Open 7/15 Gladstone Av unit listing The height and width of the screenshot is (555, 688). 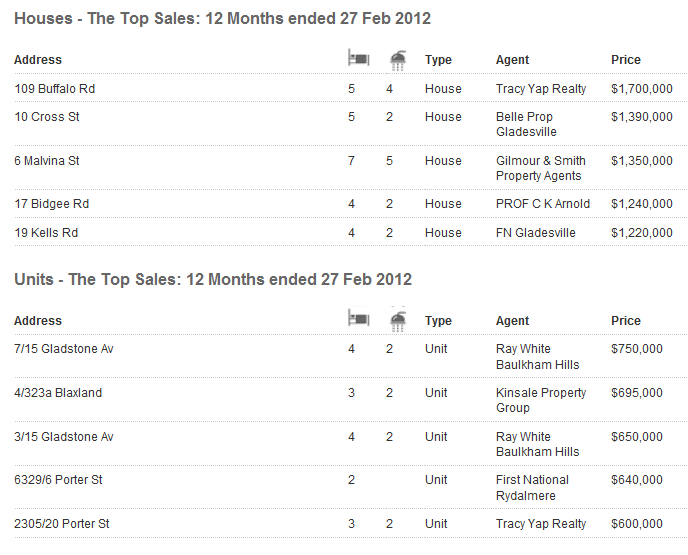(64, 349)
